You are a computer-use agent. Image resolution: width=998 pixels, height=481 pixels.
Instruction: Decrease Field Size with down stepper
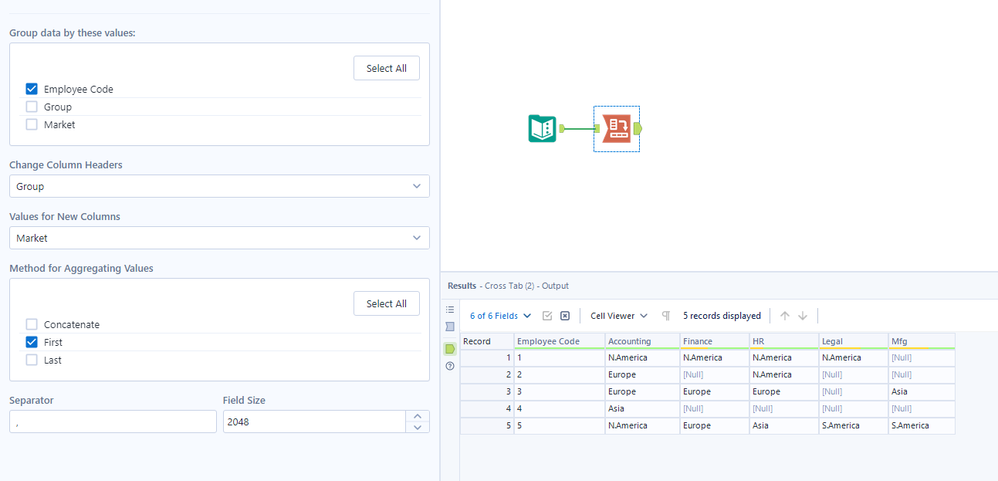418,427
